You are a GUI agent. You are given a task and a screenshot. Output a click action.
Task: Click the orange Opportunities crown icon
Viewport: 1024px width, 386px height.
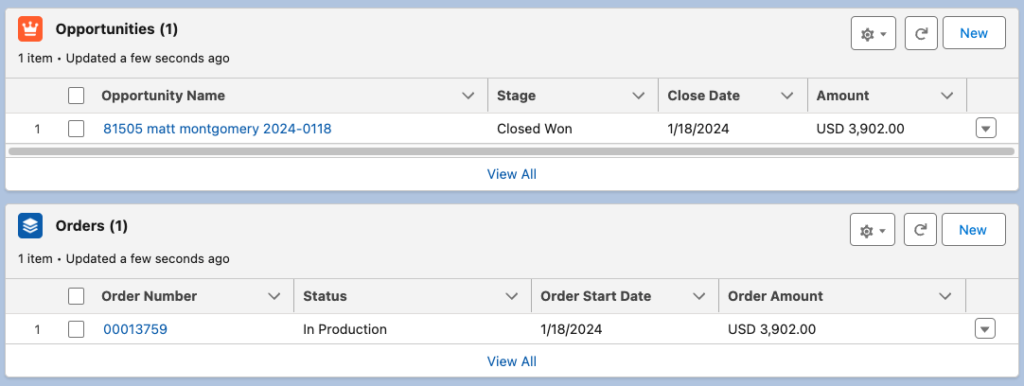[30, 29]
